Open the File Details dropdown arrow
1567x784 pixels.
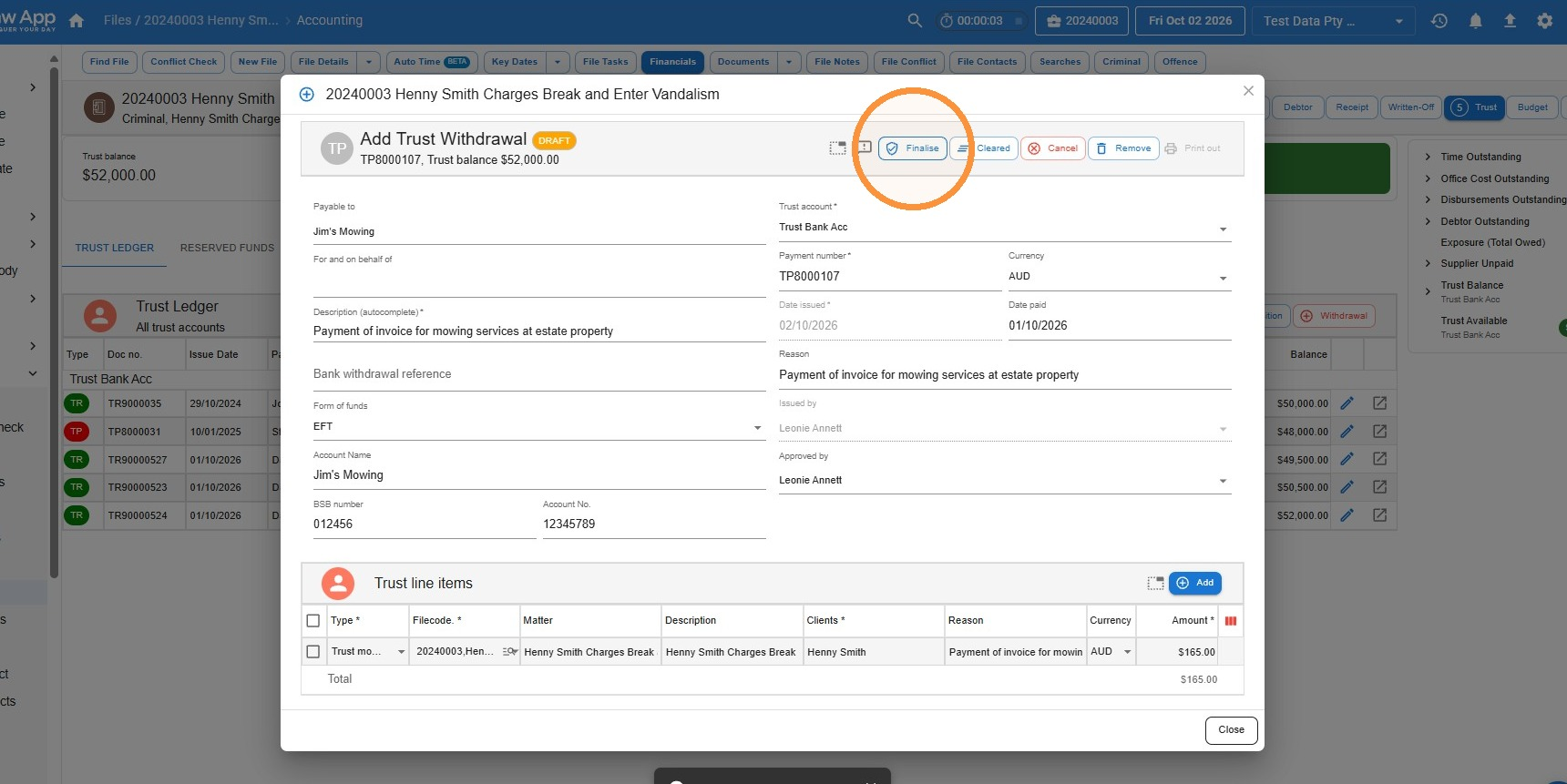pos(369,62)
